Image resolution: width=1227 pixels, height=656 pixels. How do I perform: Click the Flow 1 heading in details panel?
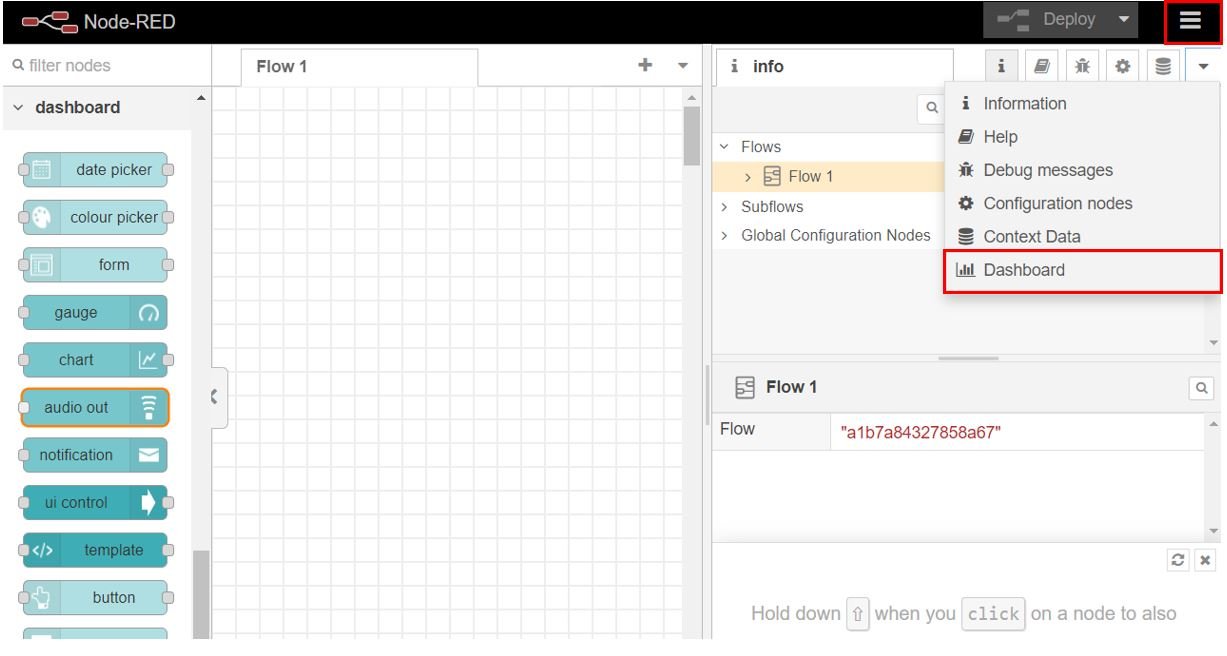click(792, 387)
